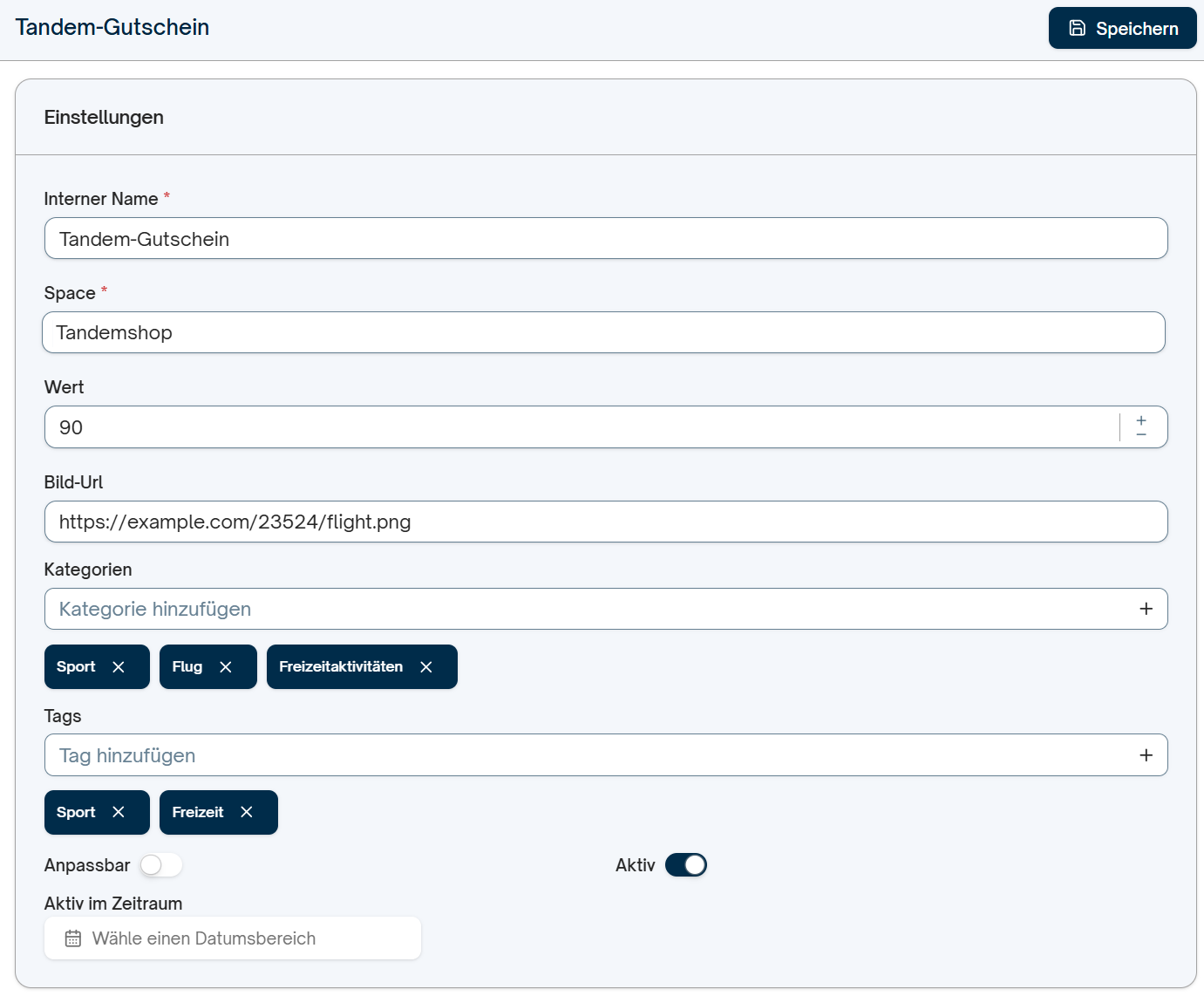The image size is (1204, 1003).
Task: Click the Freizeit tag chip label
Action: point(198,812)
